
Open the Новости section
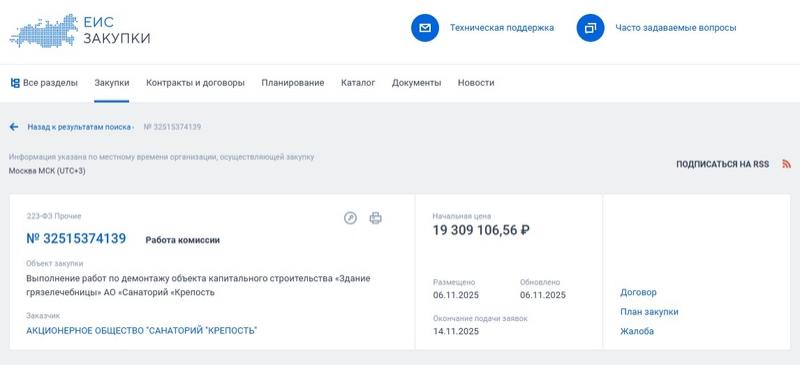476,83
